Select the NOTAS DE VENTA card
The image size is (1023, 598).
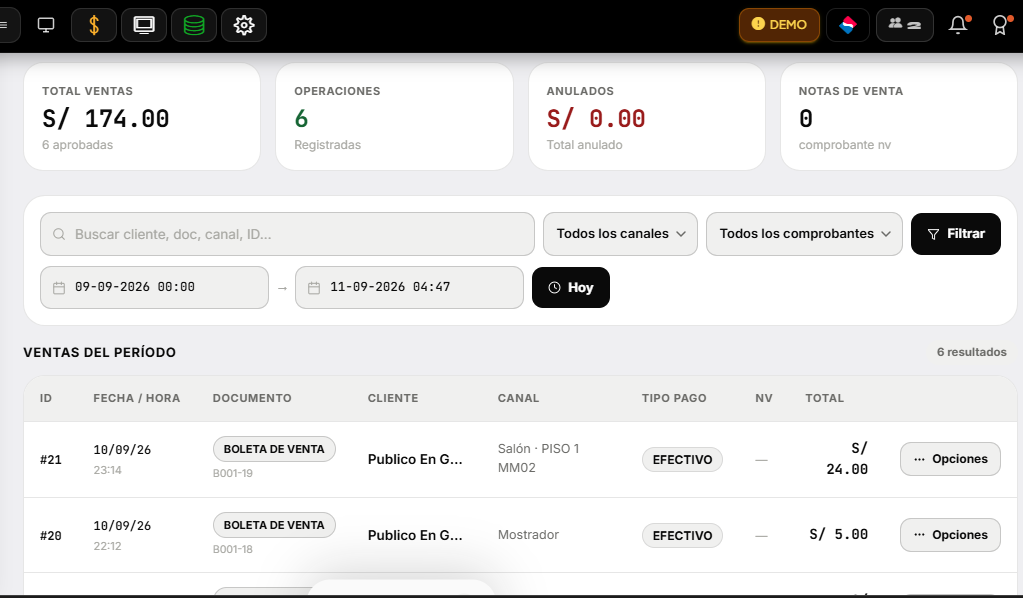coord(899,117)
